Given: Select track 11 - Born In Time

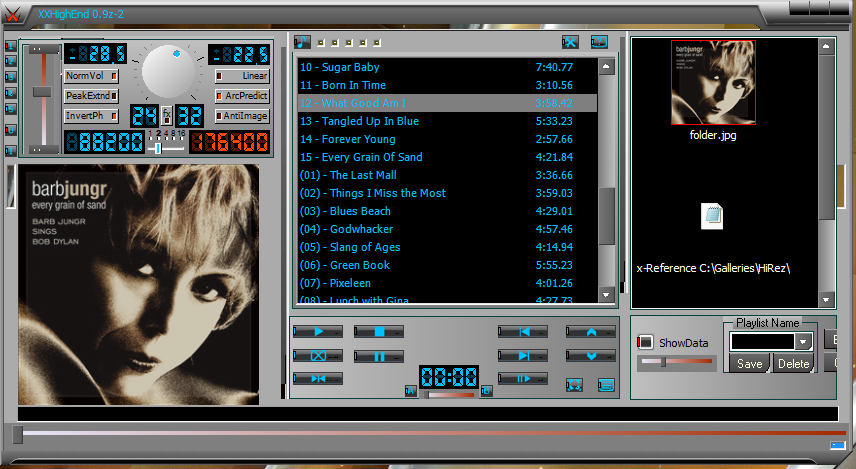Looking at the screenshot, I should 447,85.
